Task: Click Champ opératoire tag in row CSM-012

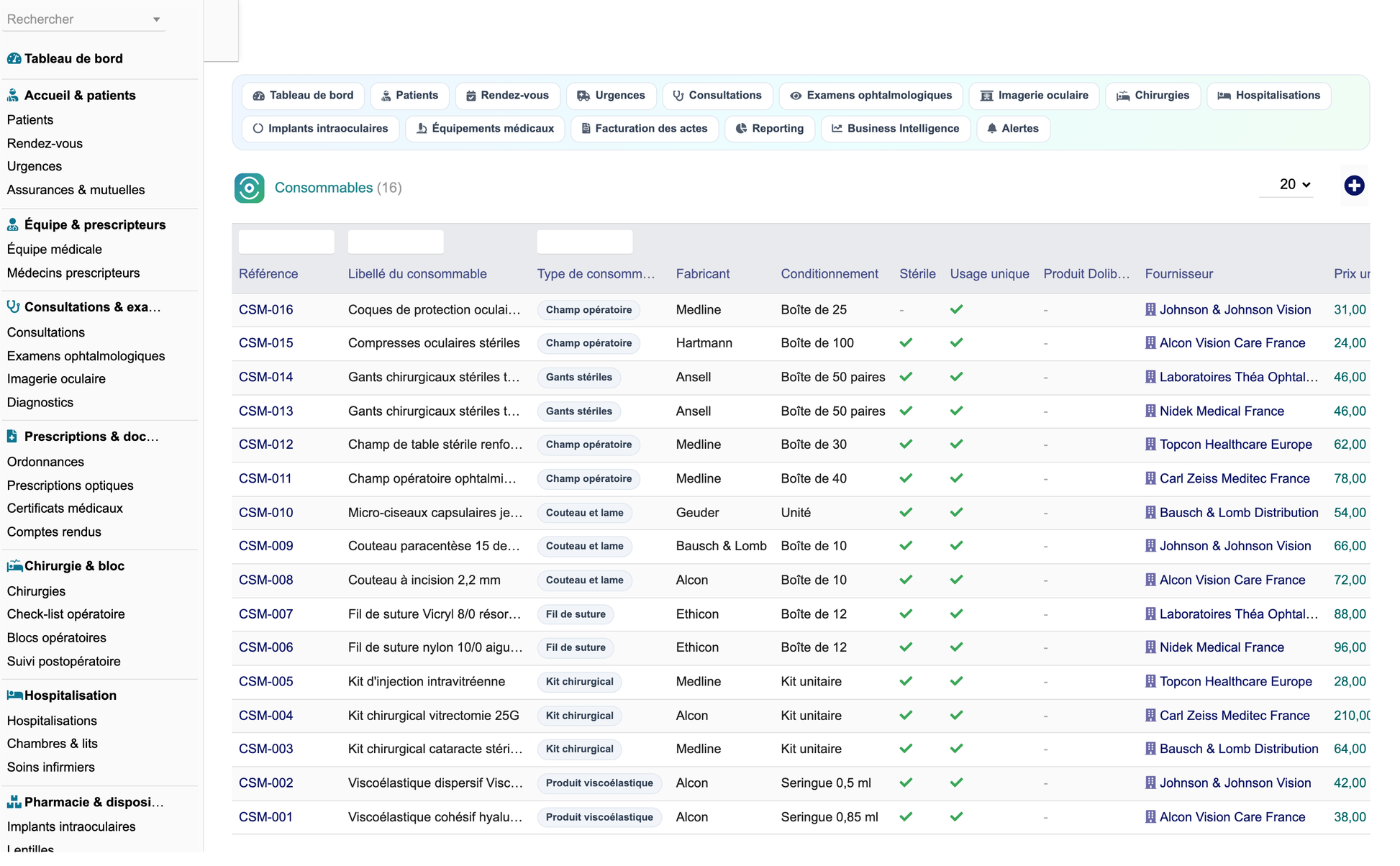Action: 588,444
